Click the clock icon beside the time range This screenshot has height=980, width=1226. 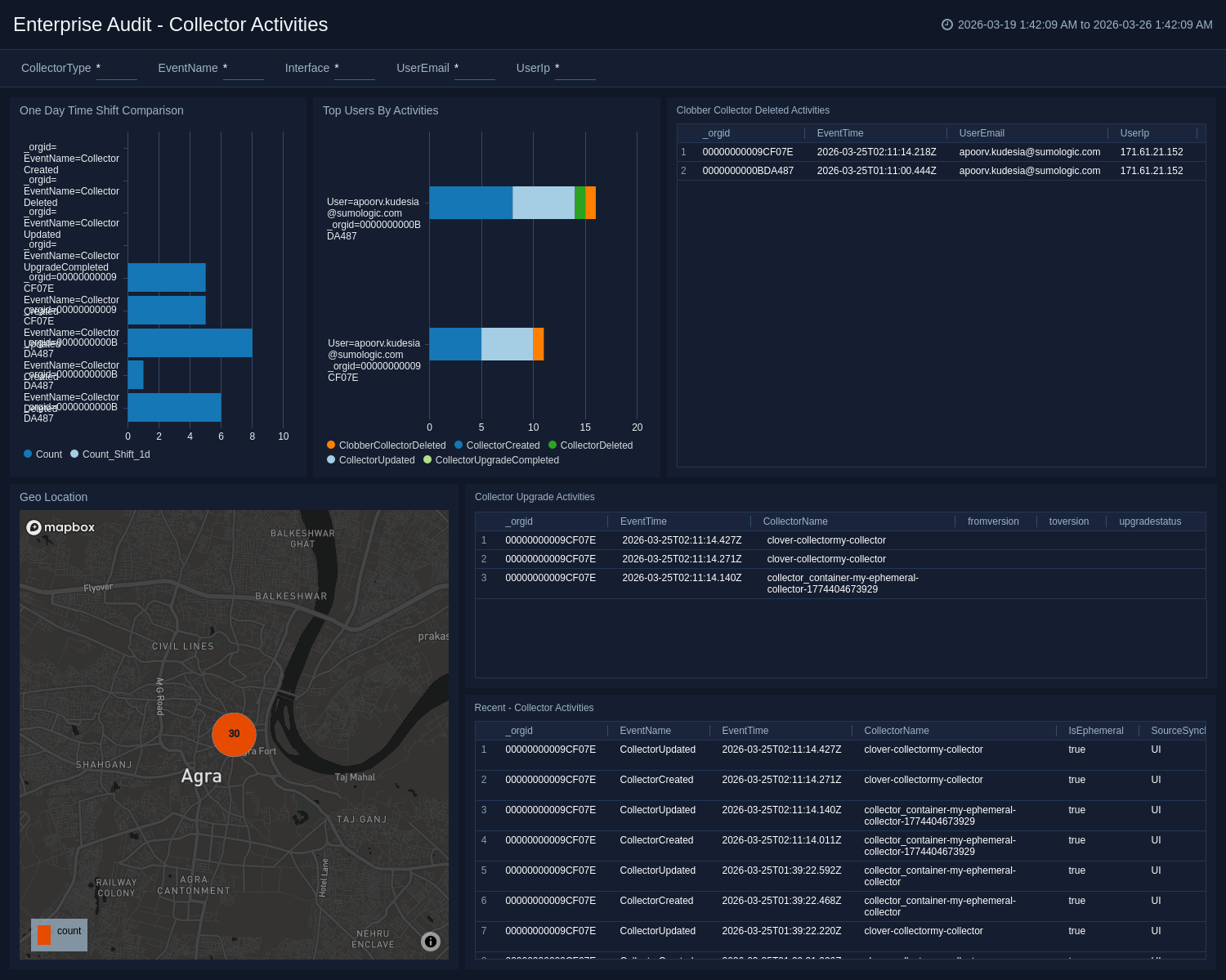click(x=947, y=25)
